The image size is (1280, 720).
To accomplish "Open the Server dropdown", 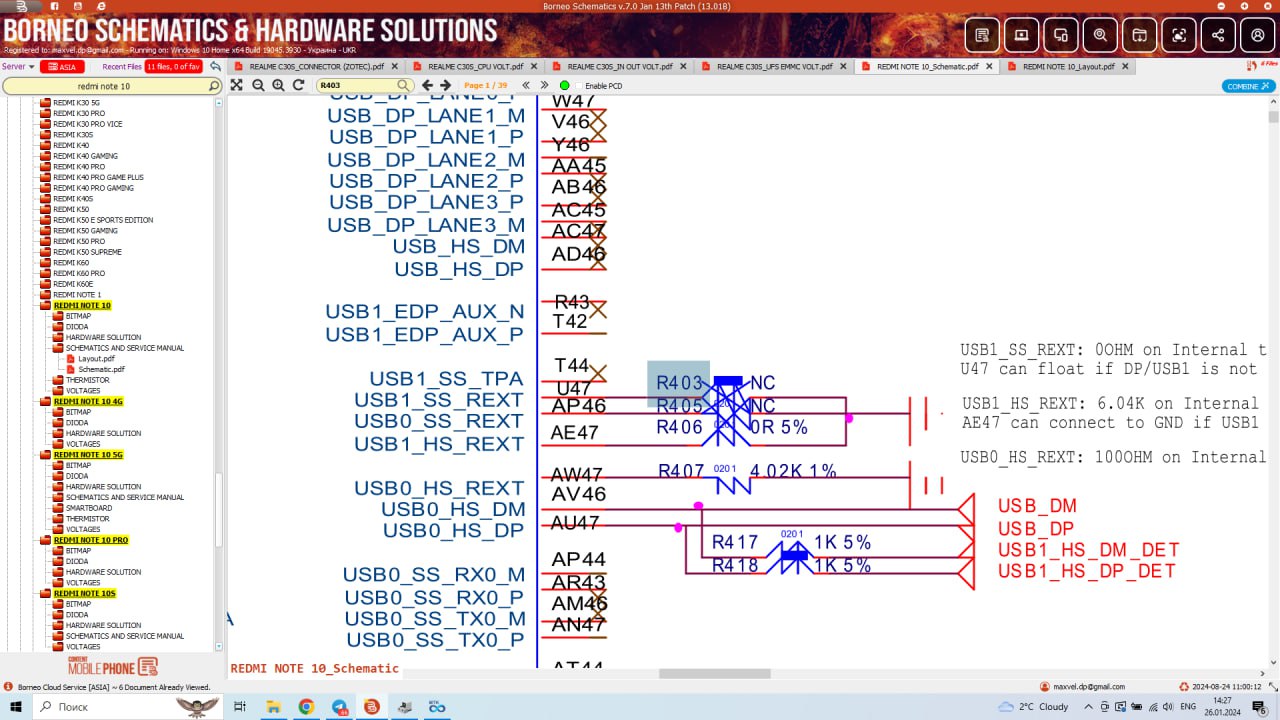I will pos(18,67).
